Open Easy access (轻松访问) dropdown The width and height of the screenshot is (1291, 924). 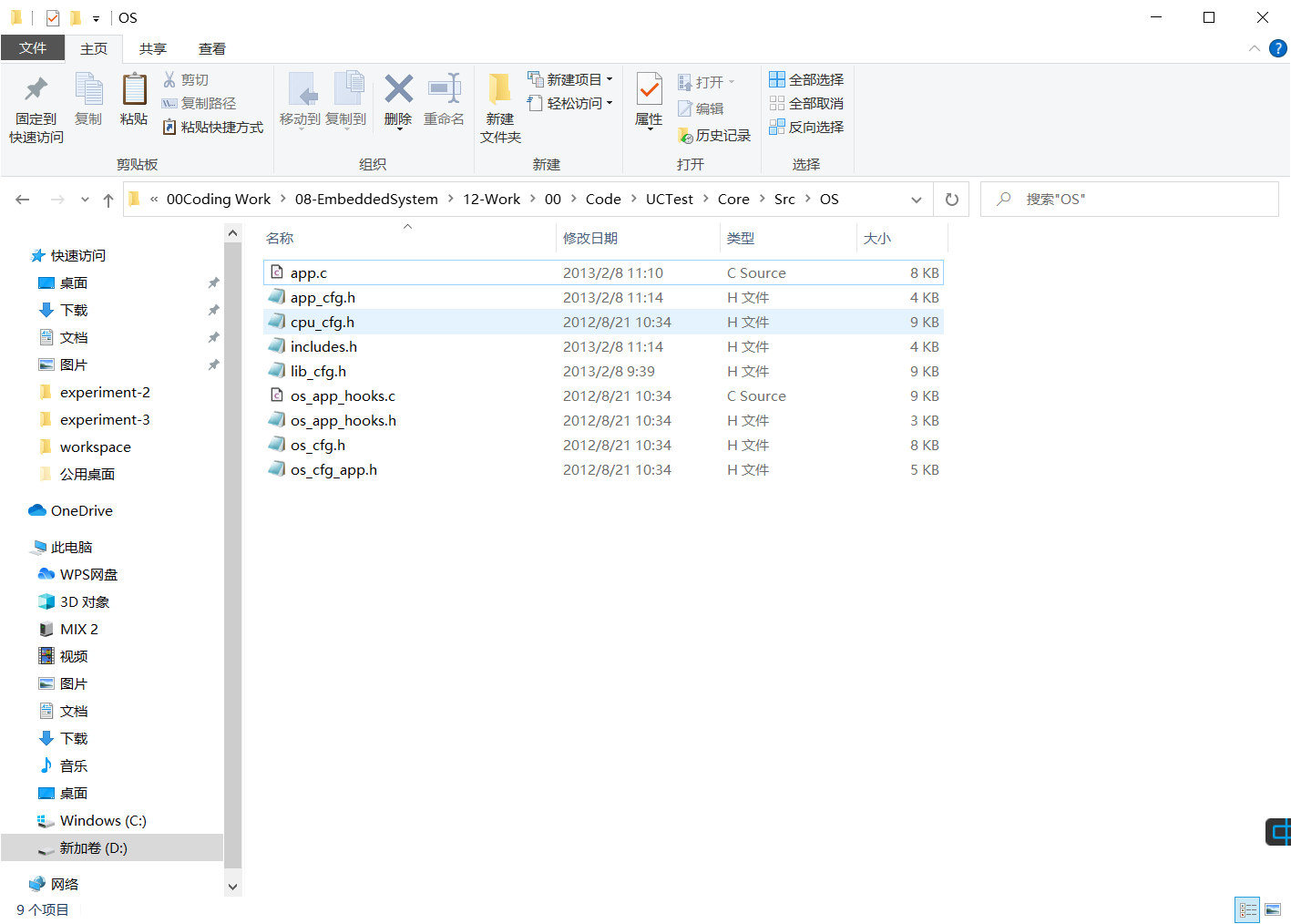(x=570, y=104)
